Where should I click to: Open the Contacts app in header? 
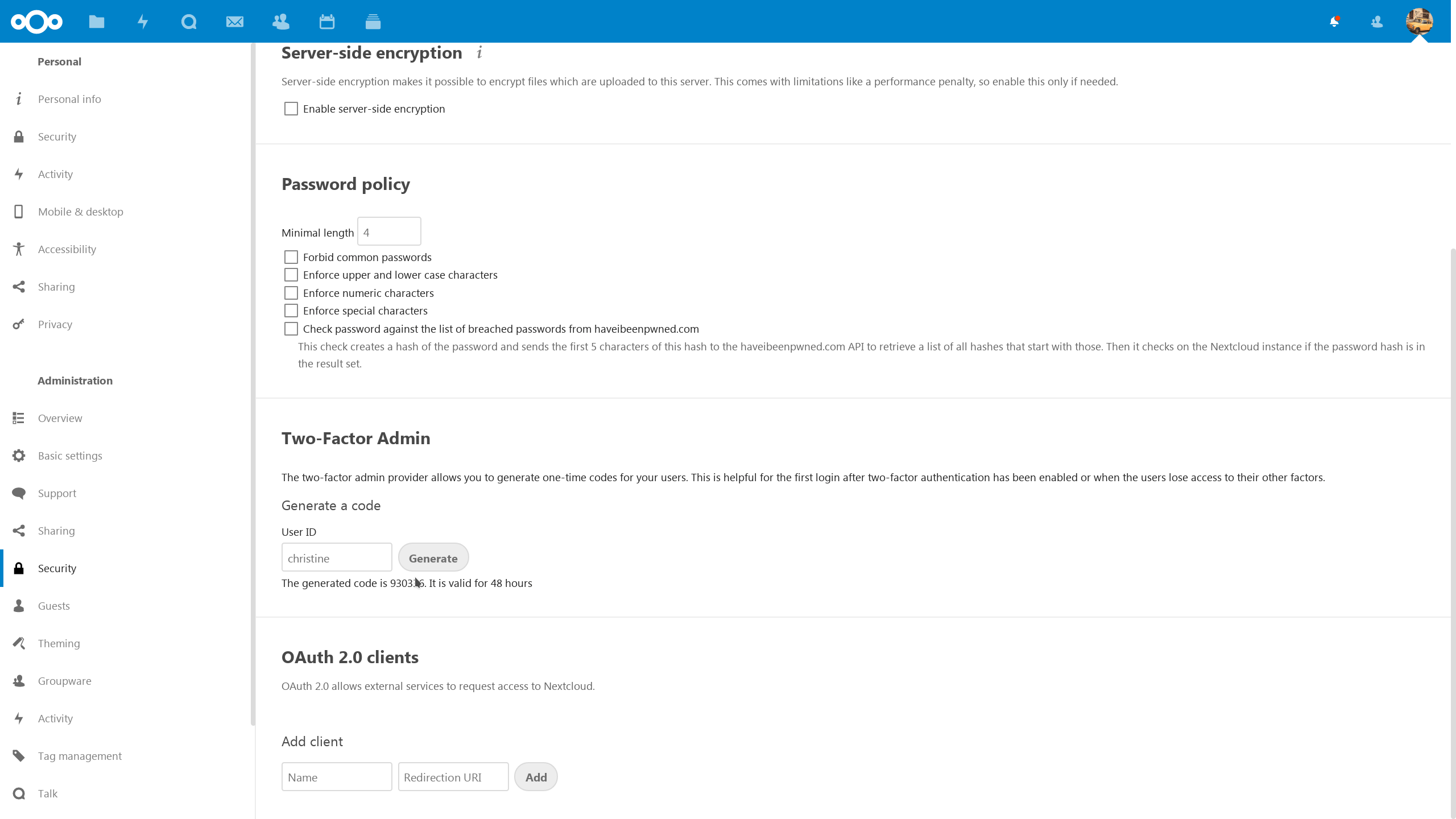(281, 22)
